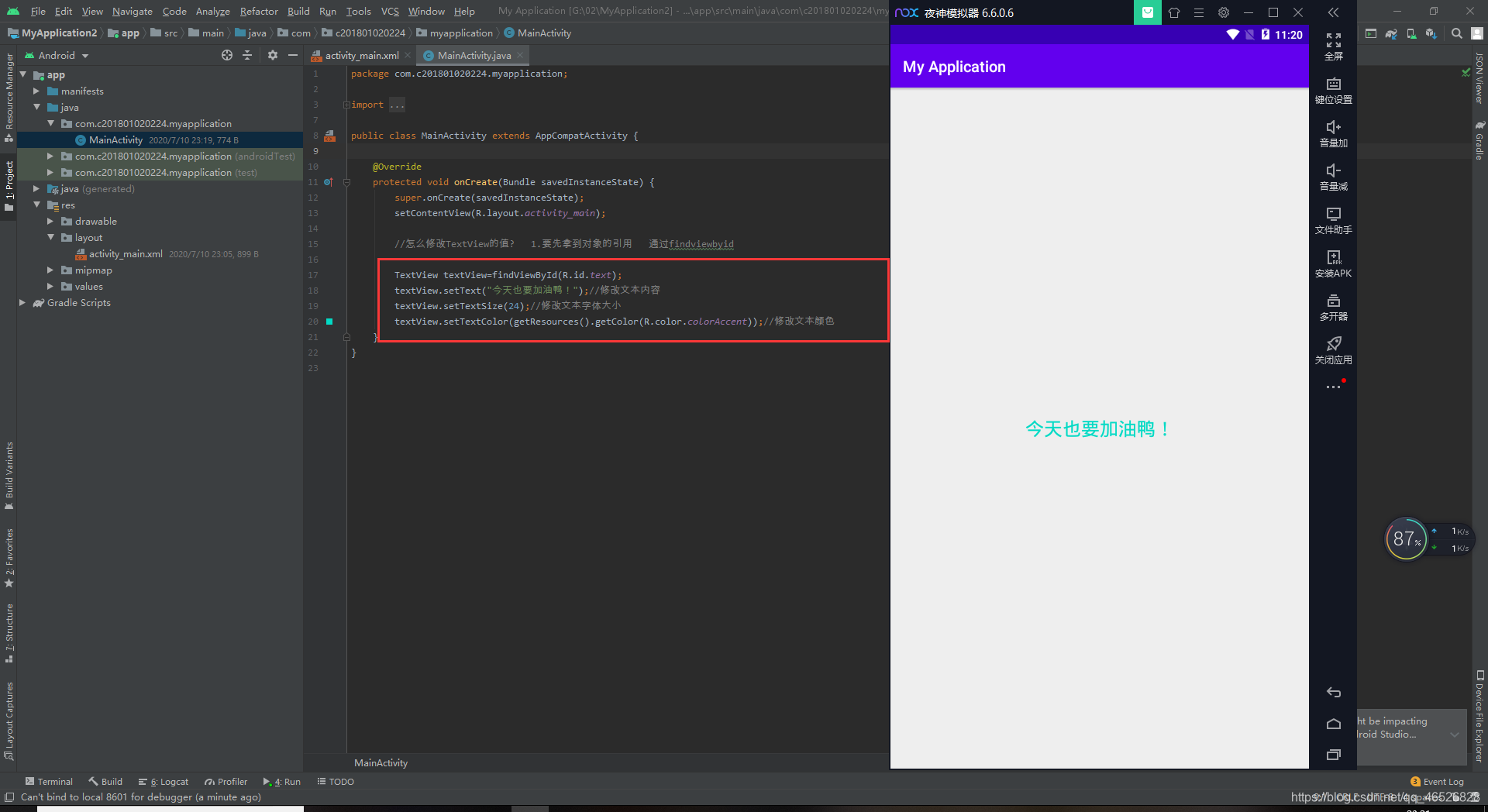This screenshot has height=812, width=1488.
Task: Open the Event Log
Action: point(1437,782)
